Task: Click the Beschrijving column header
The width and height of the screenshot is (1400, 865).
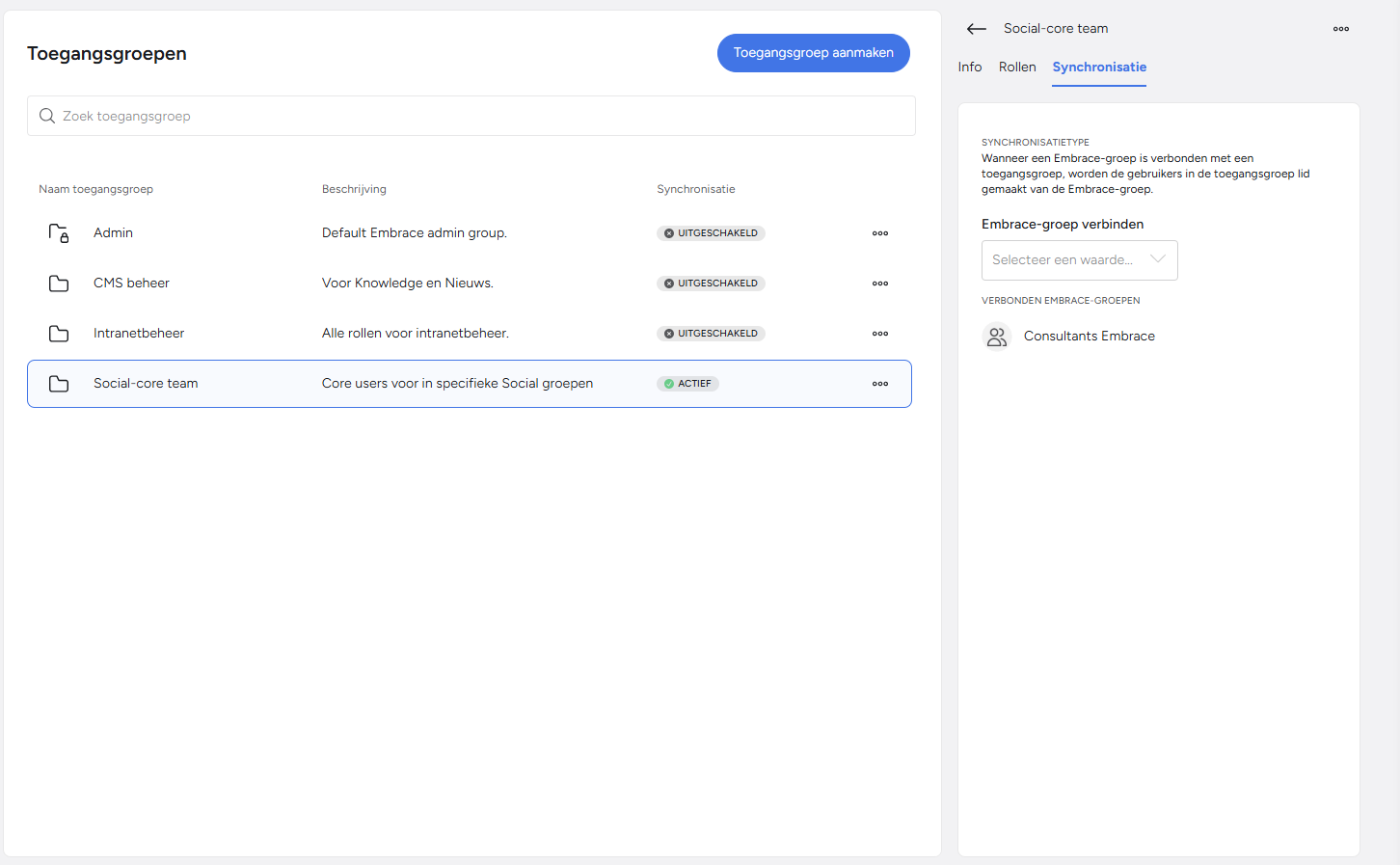Action: 354,189
